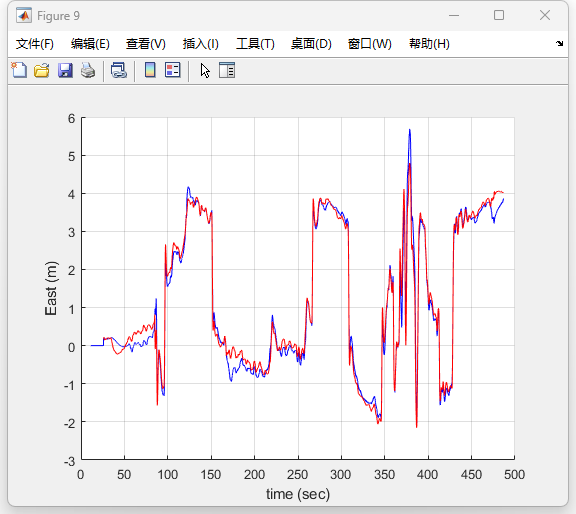The height and width of the screenshot is (514, 576).
Task: Click the Print Figure icon
Action: 88,70
